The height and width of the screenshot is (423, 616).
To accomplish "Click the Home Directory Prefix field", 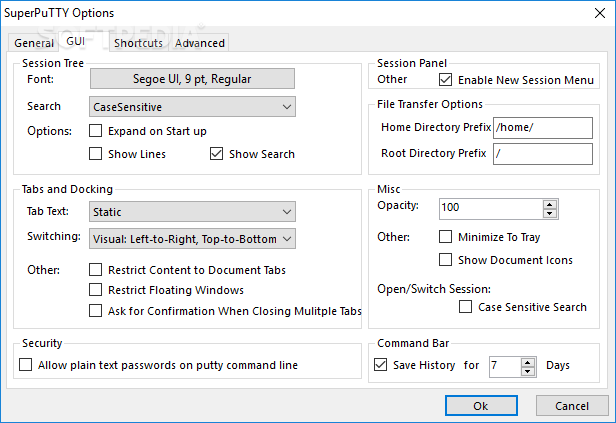I will tap(543, 128).
